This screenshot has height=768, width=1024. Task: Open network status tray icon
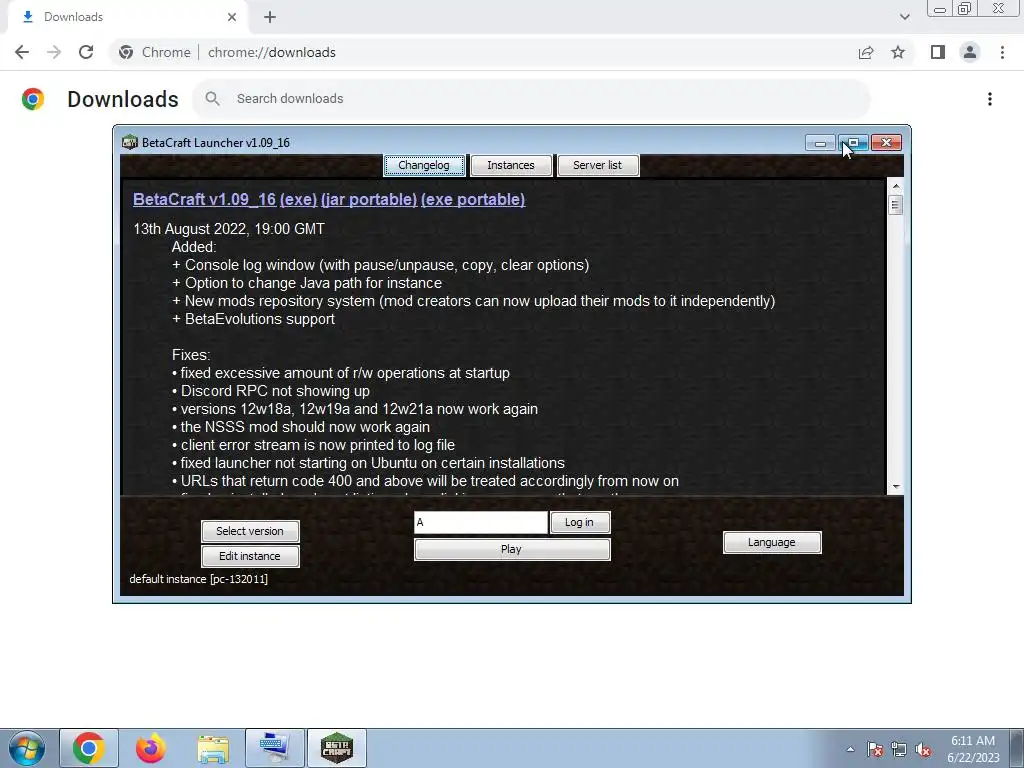coord(899,749)
